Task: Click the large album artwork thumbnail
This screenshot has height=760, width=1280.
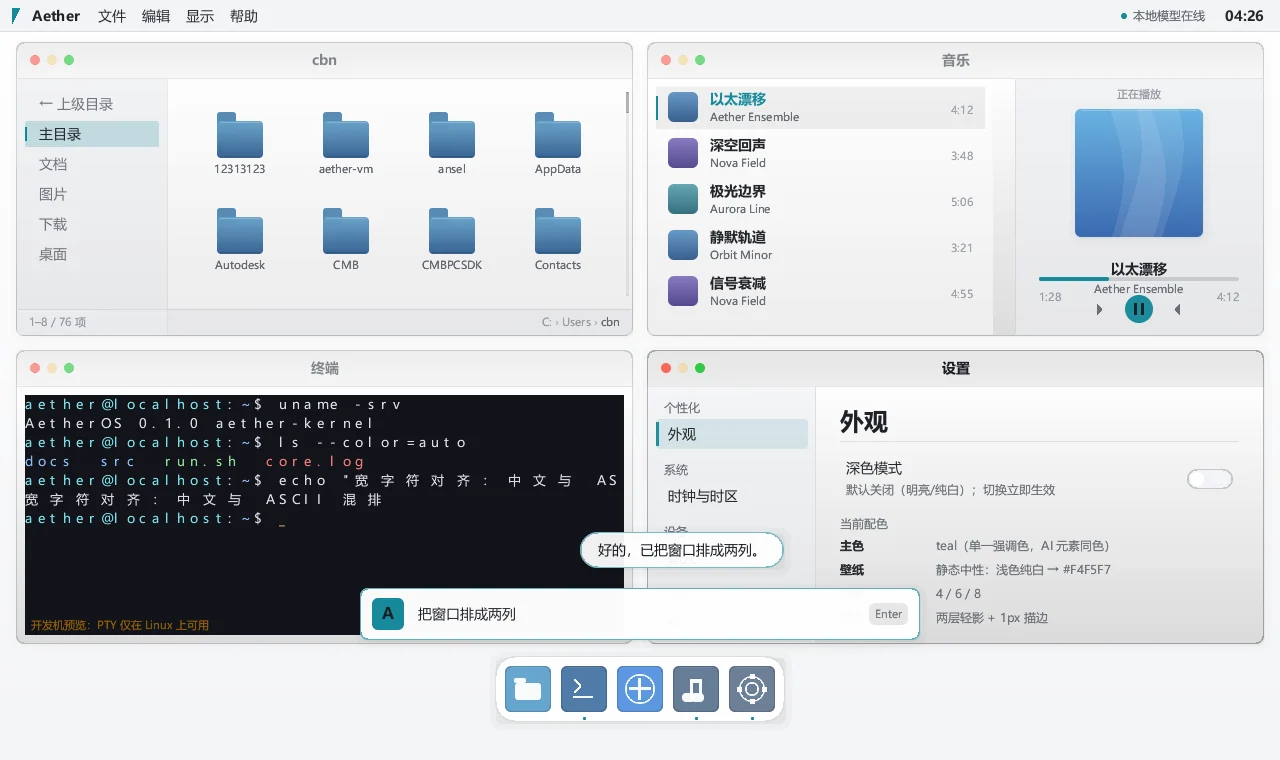Action: click(x=1139, y=173)
